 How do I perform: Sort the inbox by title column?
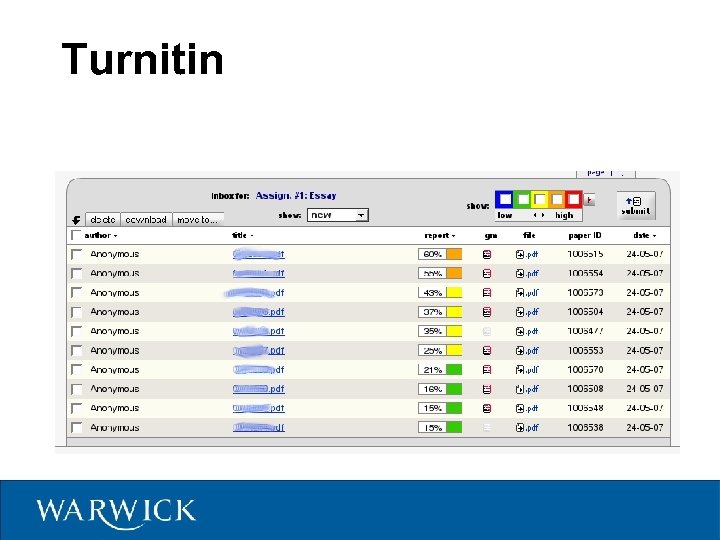(x=242, y=235)
